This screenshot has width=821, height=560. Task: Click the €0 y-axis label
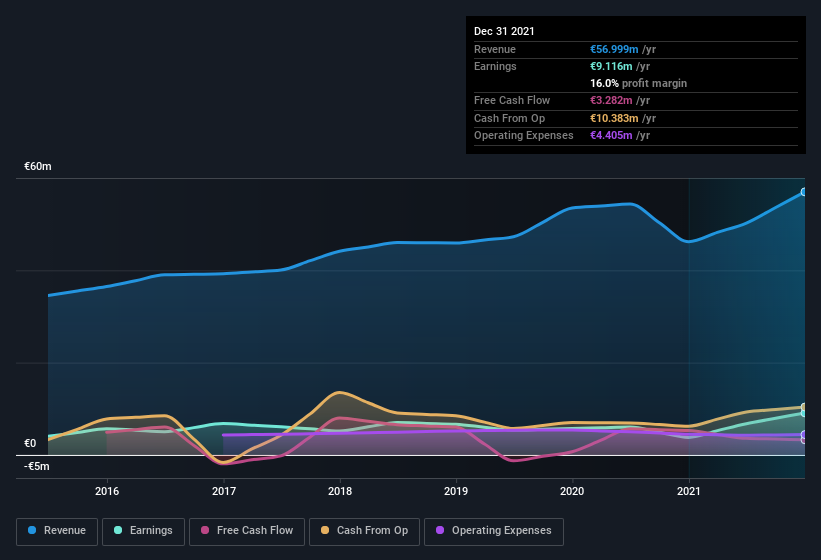30,443
